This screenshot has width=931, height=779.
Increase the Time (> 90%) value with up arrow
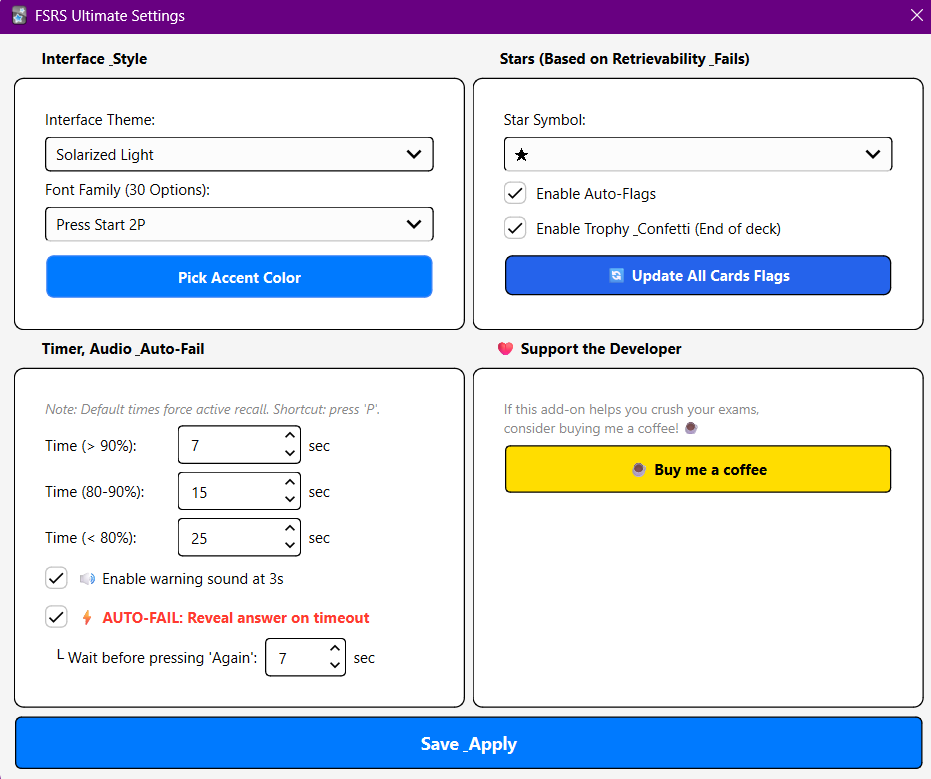(290, 436)
